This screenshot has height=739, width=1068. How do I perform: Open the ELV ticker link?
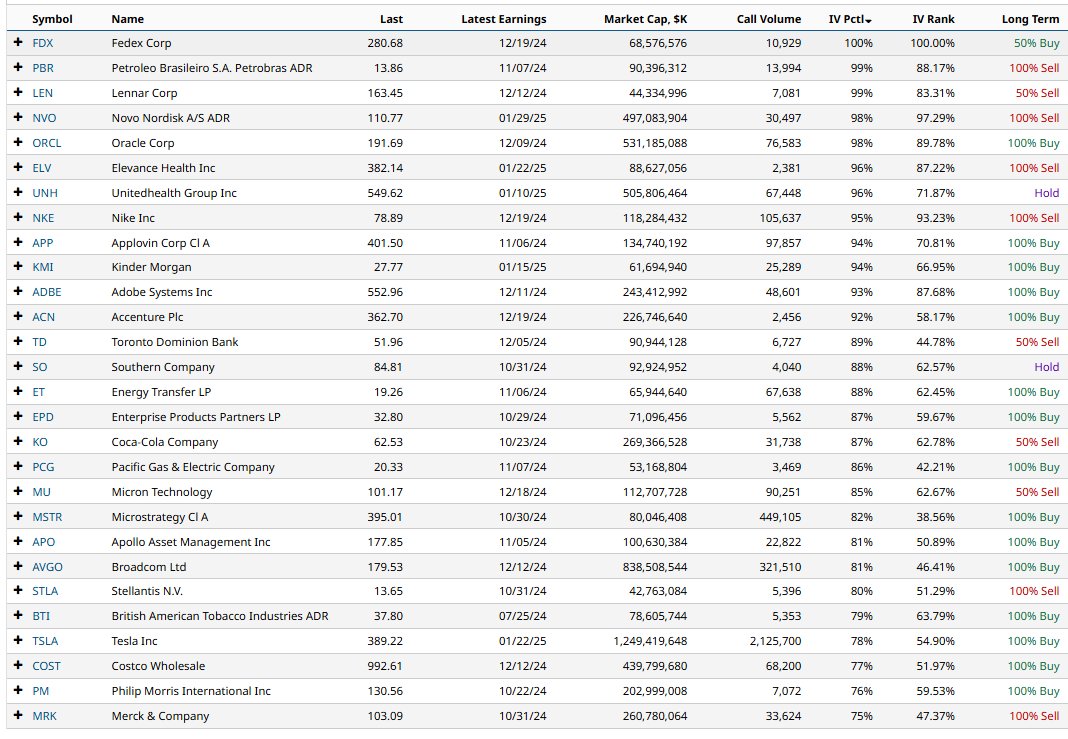point(42,168)
